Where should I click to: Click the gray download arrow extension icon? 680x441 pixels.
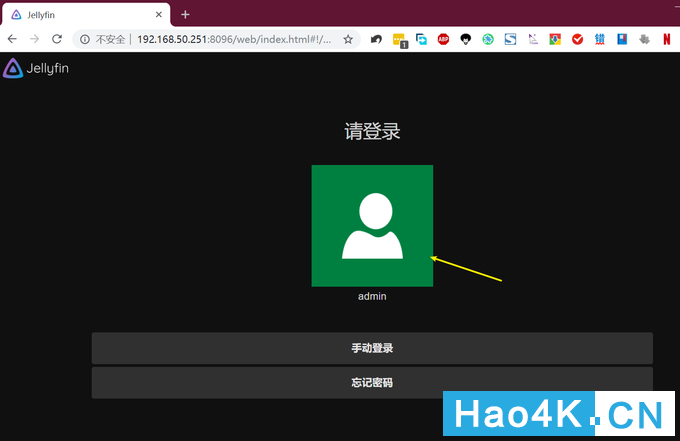point(644,39)
